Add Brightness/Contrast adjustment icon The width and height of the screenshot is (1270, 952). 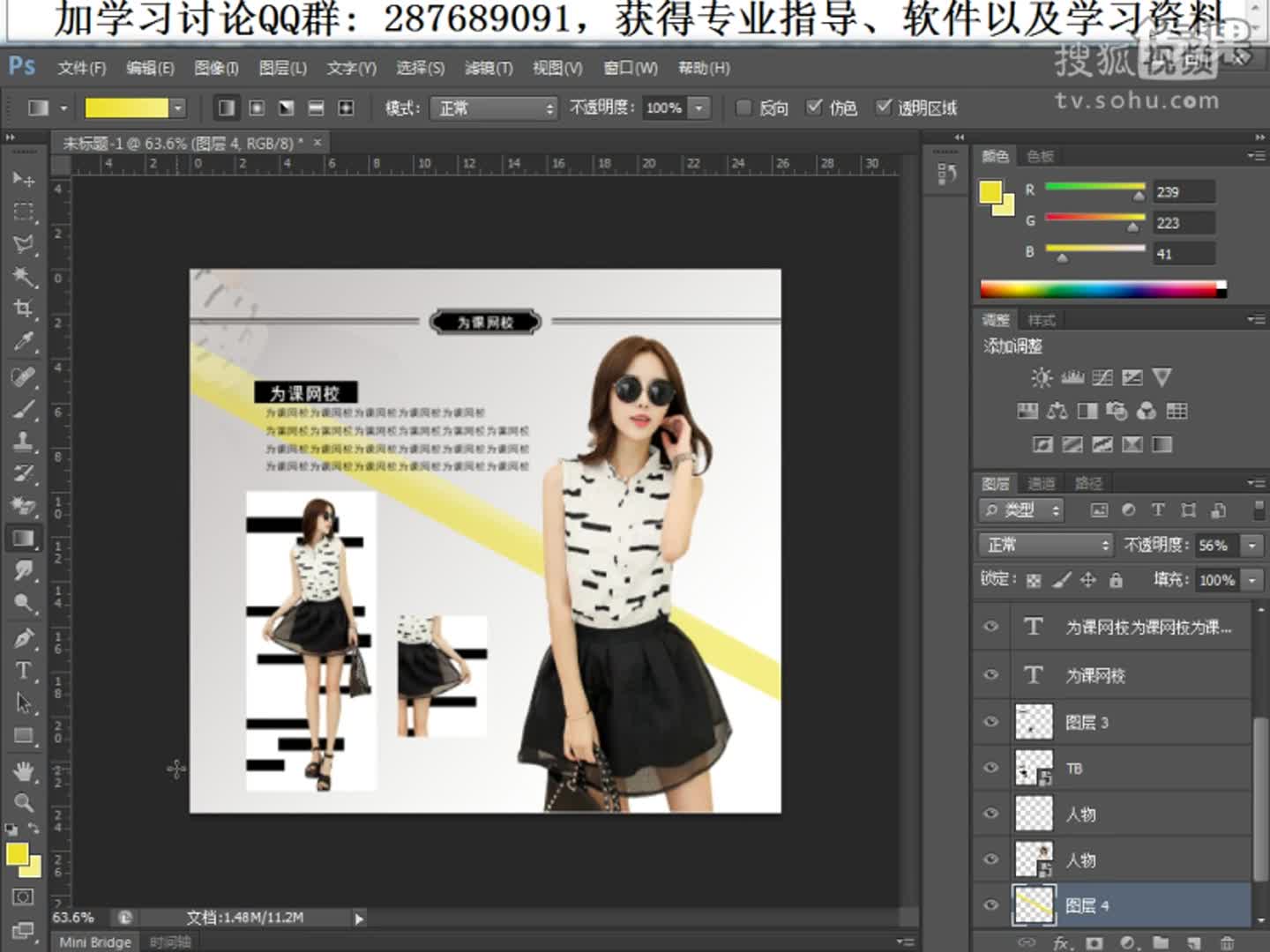tap(1042, 377)
